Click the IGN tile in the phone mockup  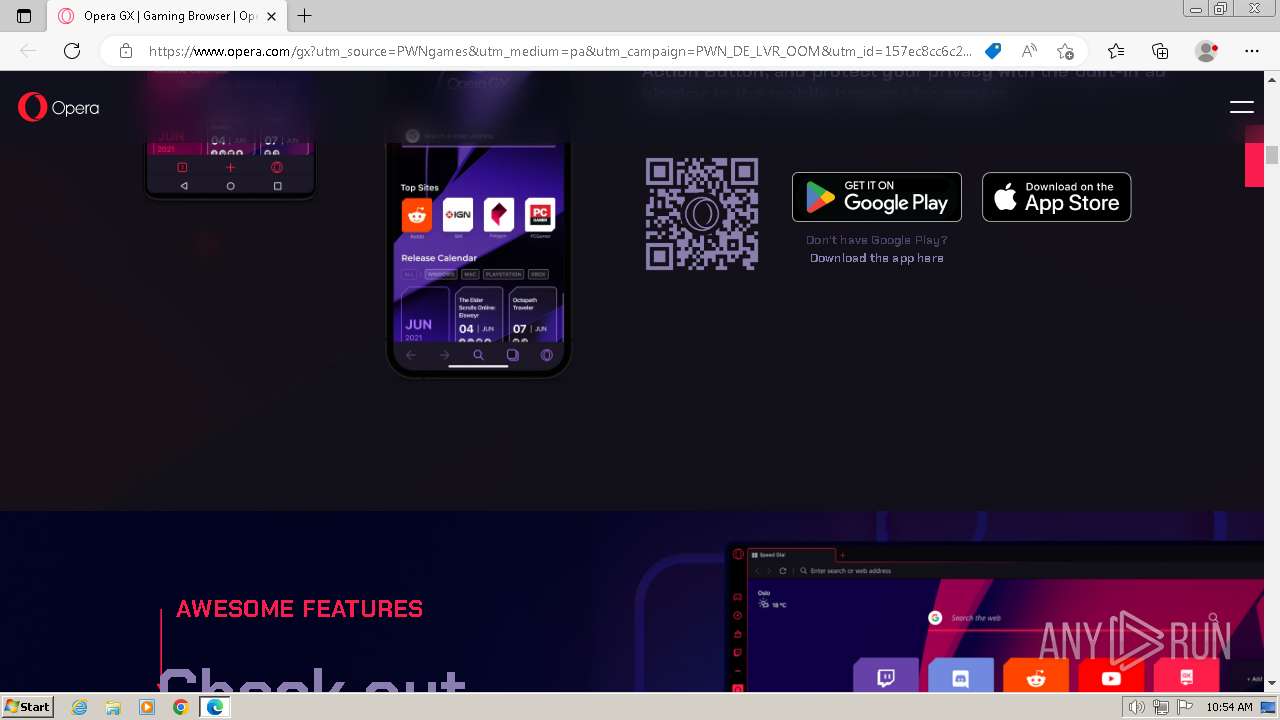click(458, 215)
